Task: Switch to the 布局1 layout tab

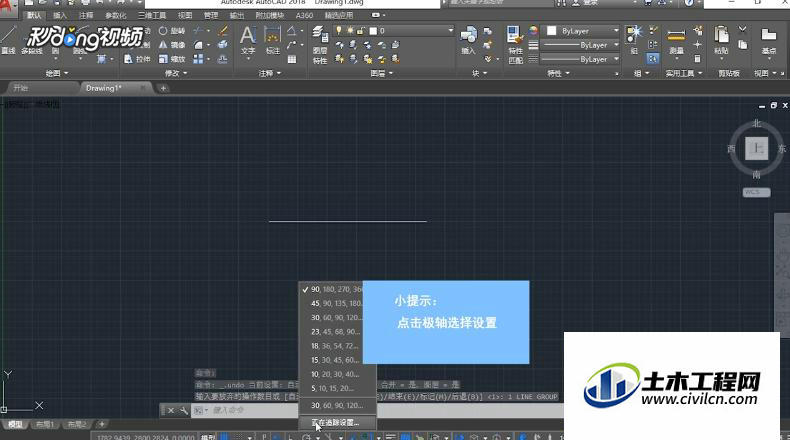Action: (x=45, y=424)
